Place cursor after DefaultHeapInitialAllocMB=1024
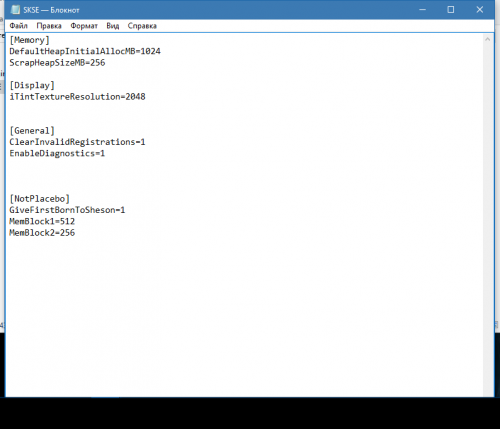 pos(161,51)
